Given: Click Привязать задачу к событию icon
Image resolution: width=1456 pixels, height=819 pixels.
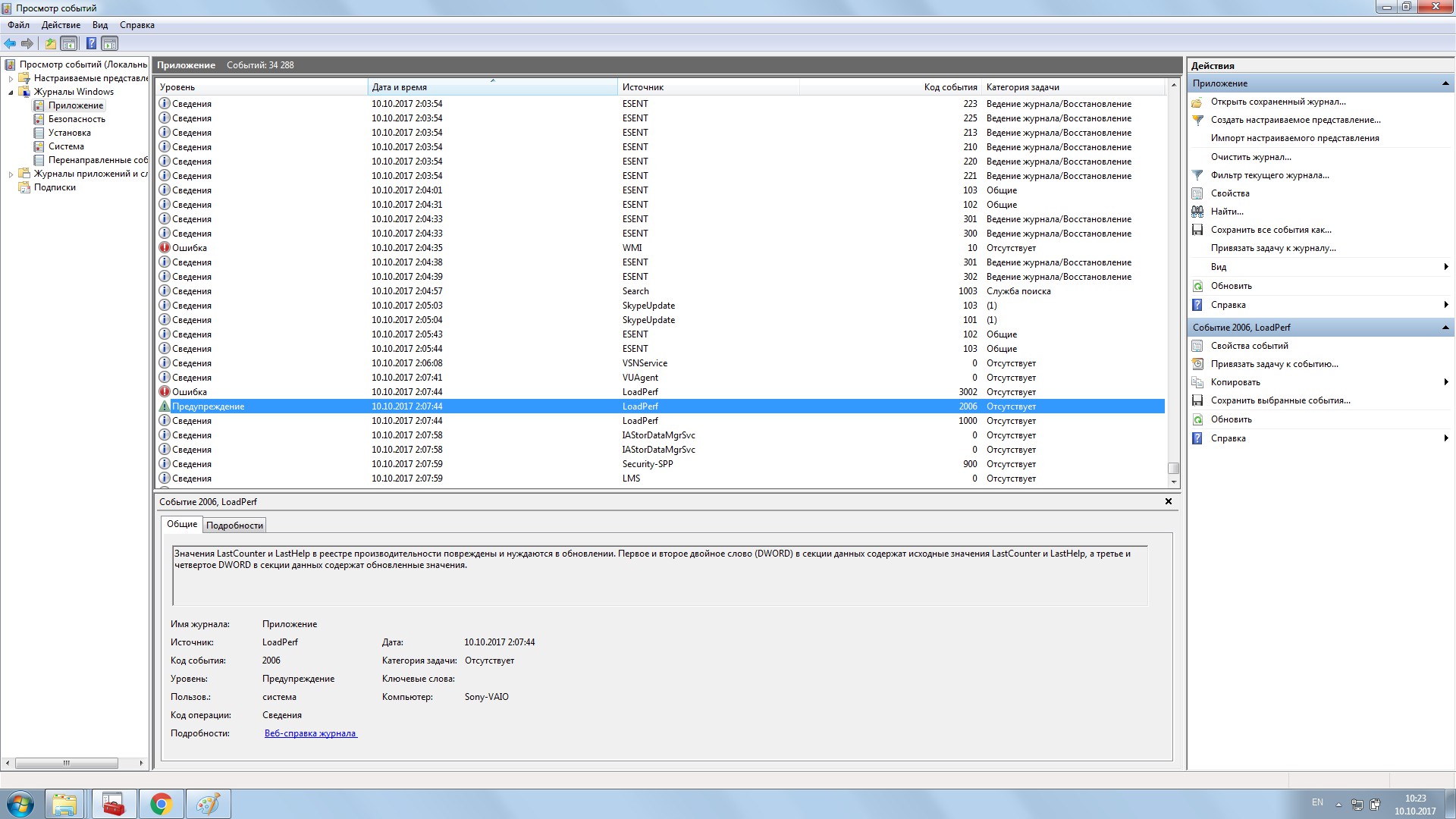Looking at the screenshot, I should [1197, 364].
